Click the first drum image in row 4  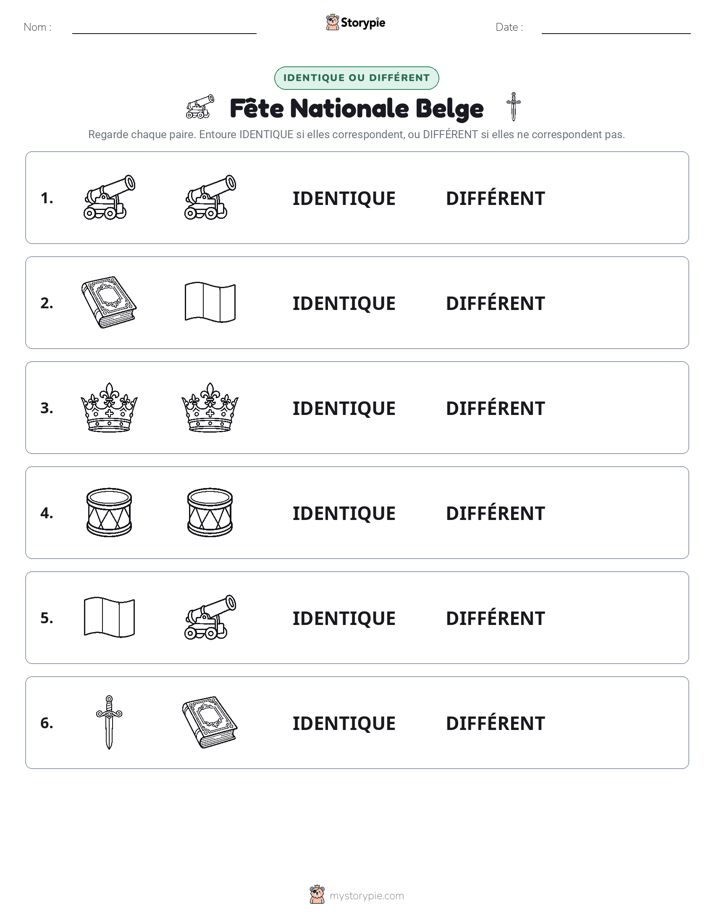coord(109,512)
